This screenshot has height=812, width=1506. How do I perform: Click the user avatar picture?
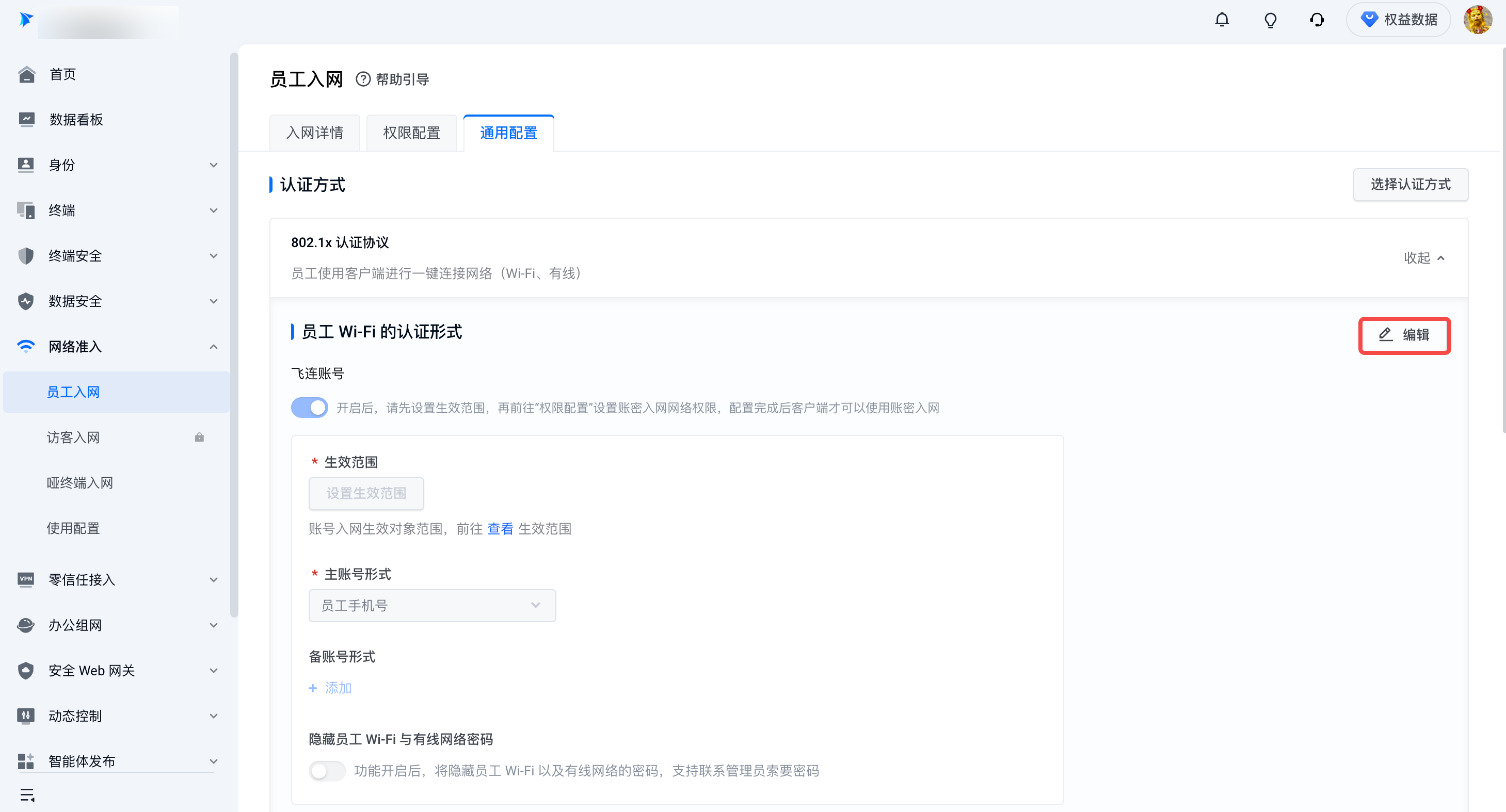coord(1477,20)
